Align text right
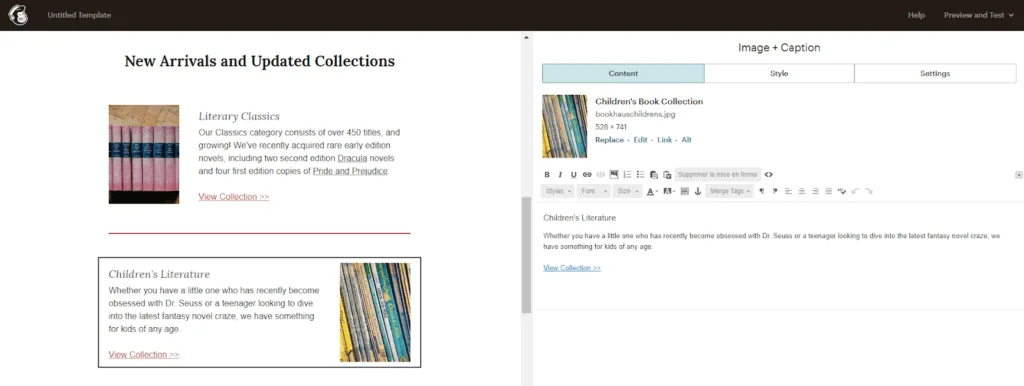Viewport: 1024px width, 386px height. tap(815, 191)
